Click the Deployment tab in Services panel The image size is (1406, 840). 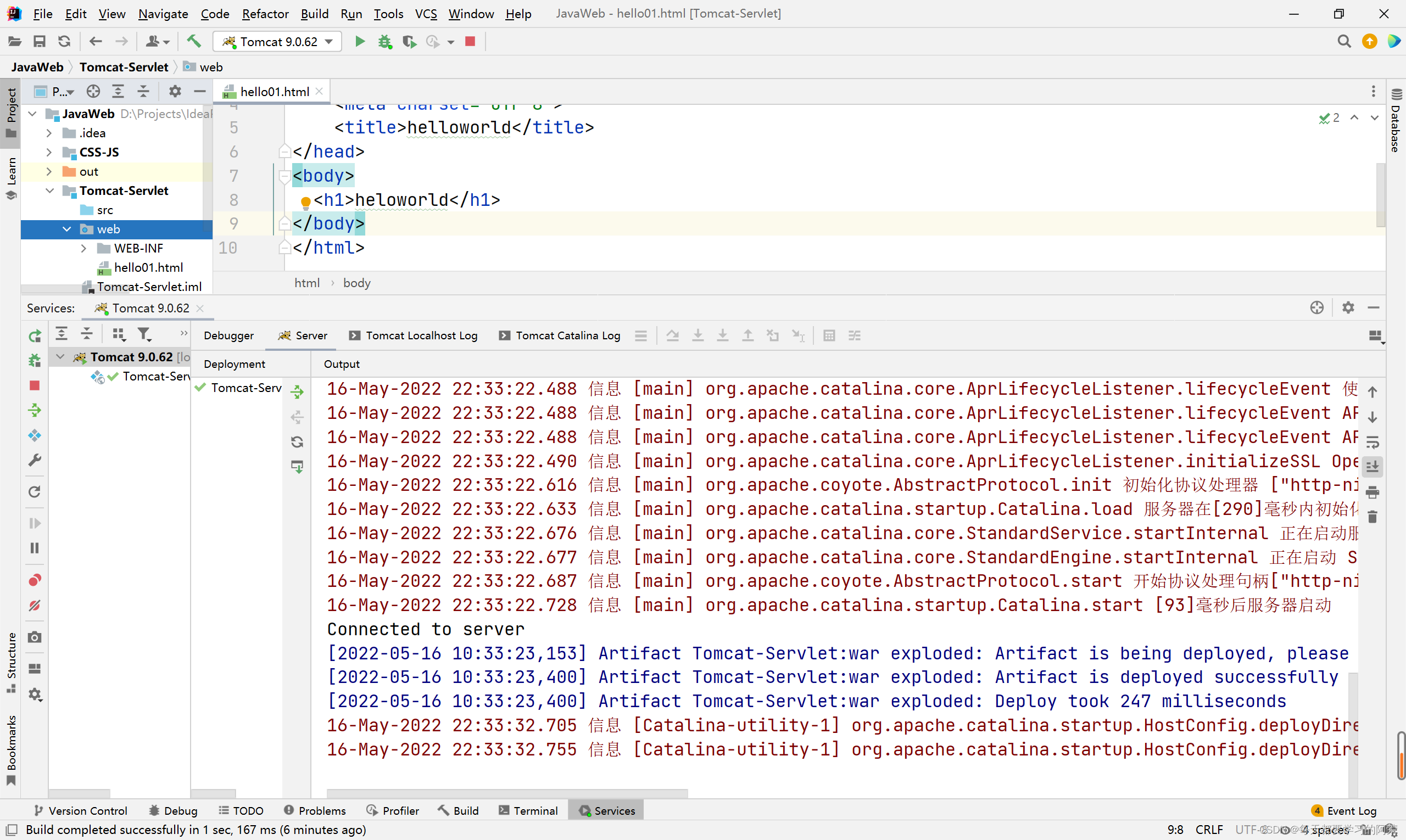[x=234, y=363]
